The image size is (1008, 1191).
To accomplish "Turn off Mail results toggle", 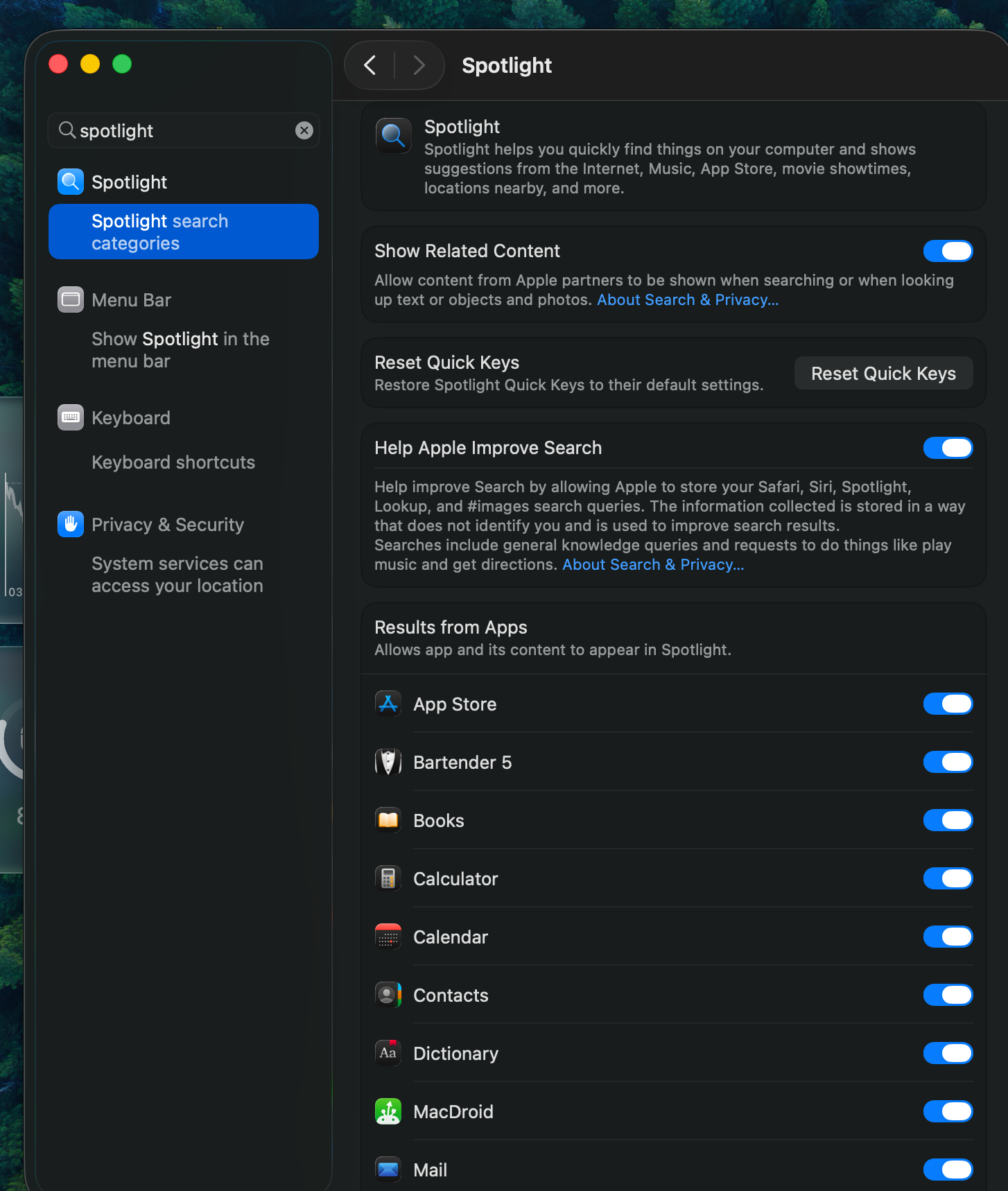I will pyautogui.click(x=948, y=1170).
